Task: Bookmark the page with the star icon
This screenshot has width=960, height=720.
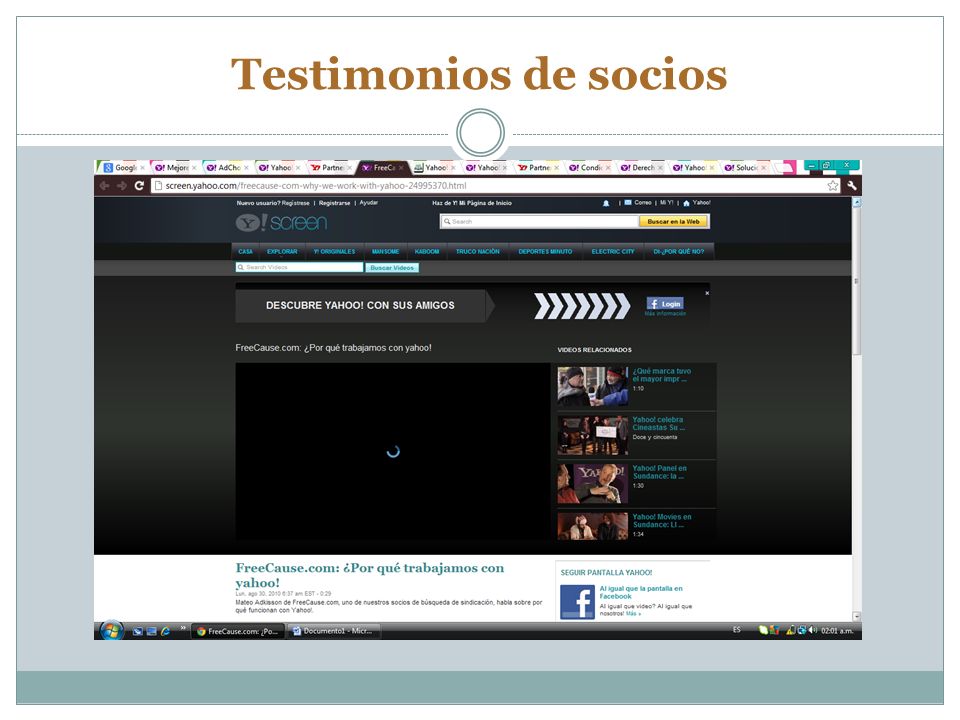Action: click(833, 186)
